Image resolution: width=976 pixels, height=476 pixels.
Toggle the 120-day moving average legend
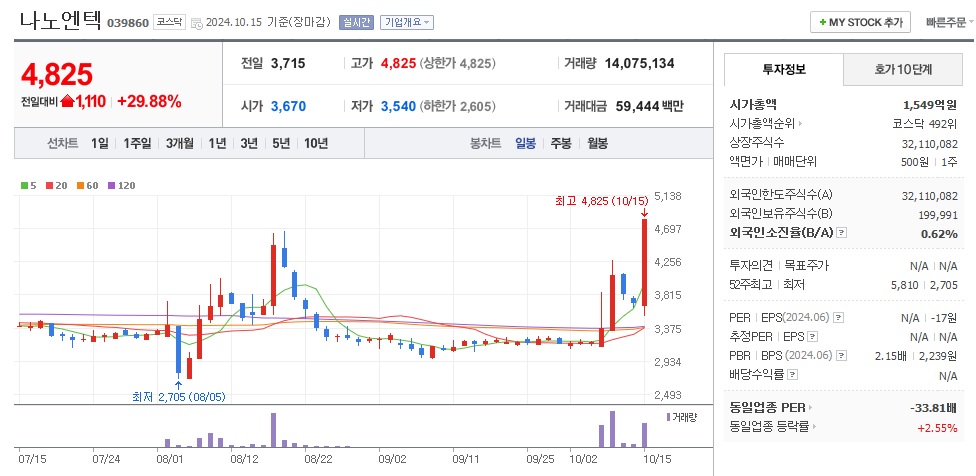pyautogui.click(x=121, y=185)
